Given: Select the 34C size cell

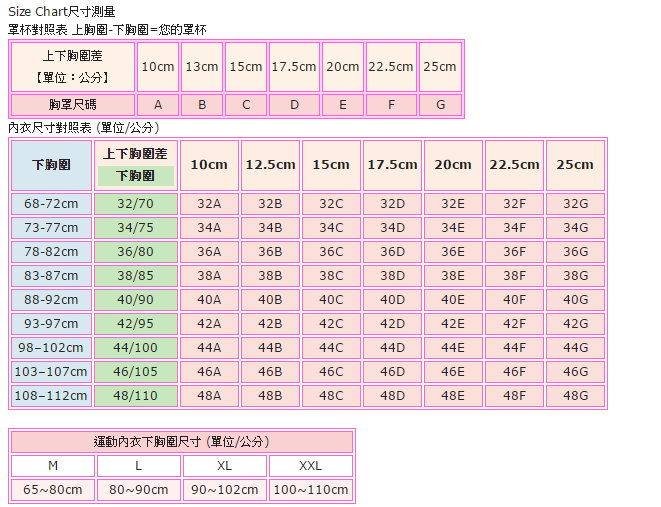Looking at the screenshot, I should coord(331,227).
